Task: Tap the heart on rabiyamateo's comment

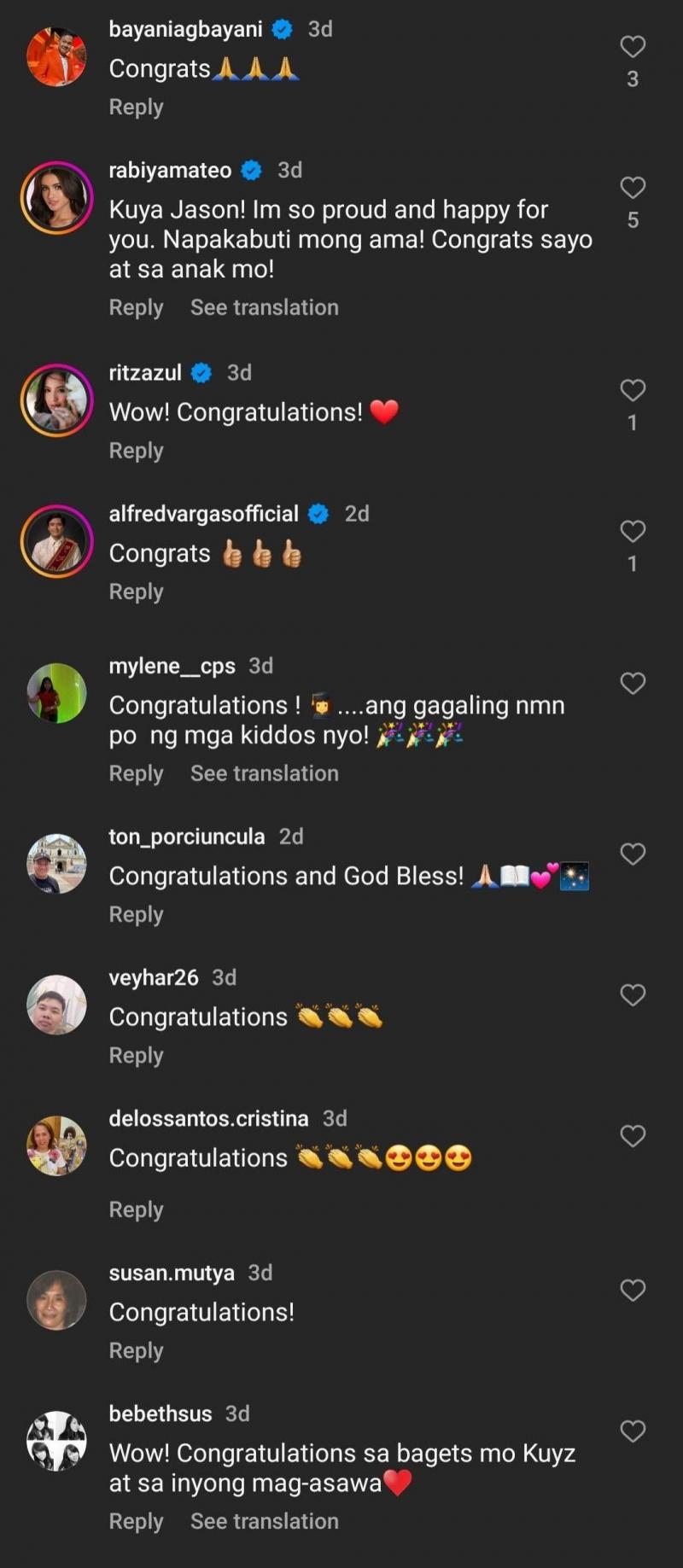Action: [633, 187]
